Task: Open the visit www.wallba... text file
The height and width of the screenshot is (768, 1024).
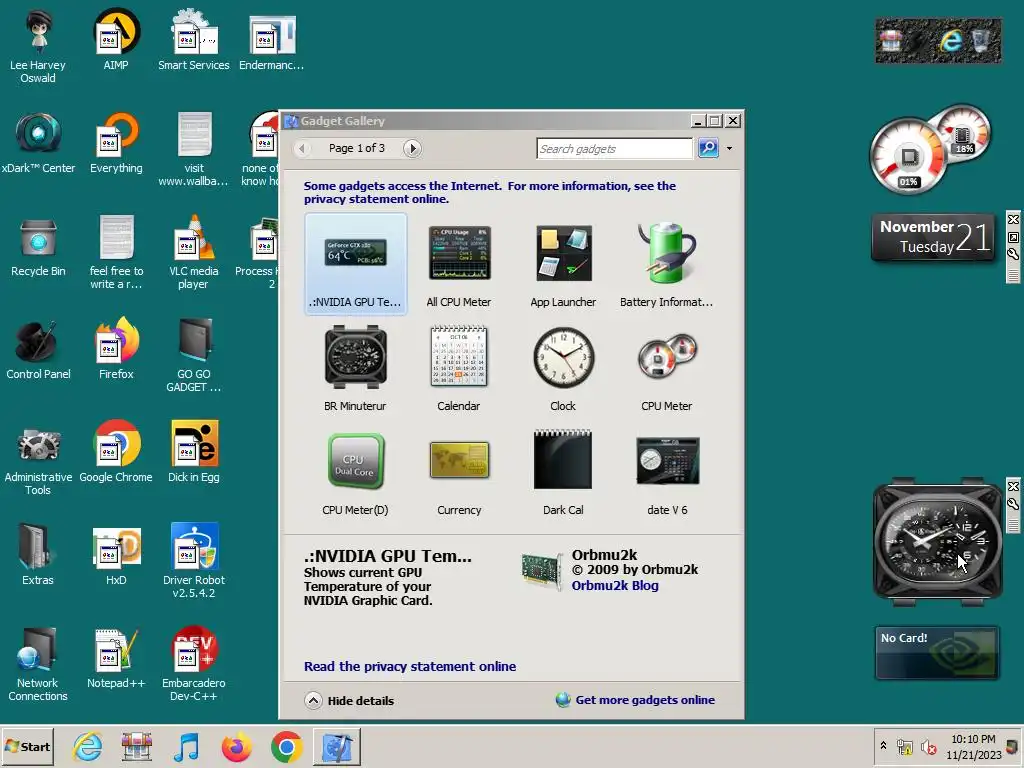Action: (193, 149)
